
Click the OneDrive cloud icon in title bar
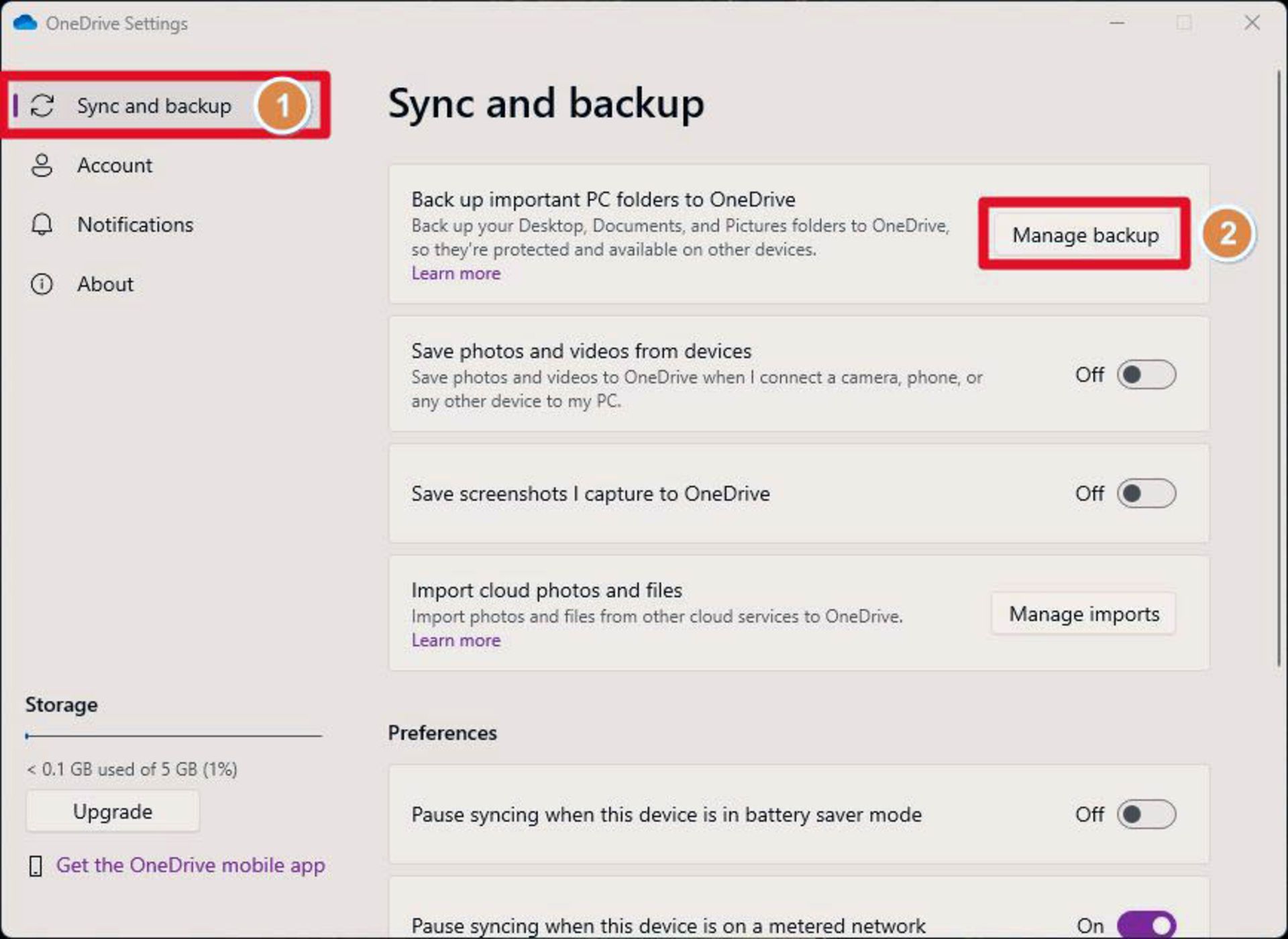(25, 23)
